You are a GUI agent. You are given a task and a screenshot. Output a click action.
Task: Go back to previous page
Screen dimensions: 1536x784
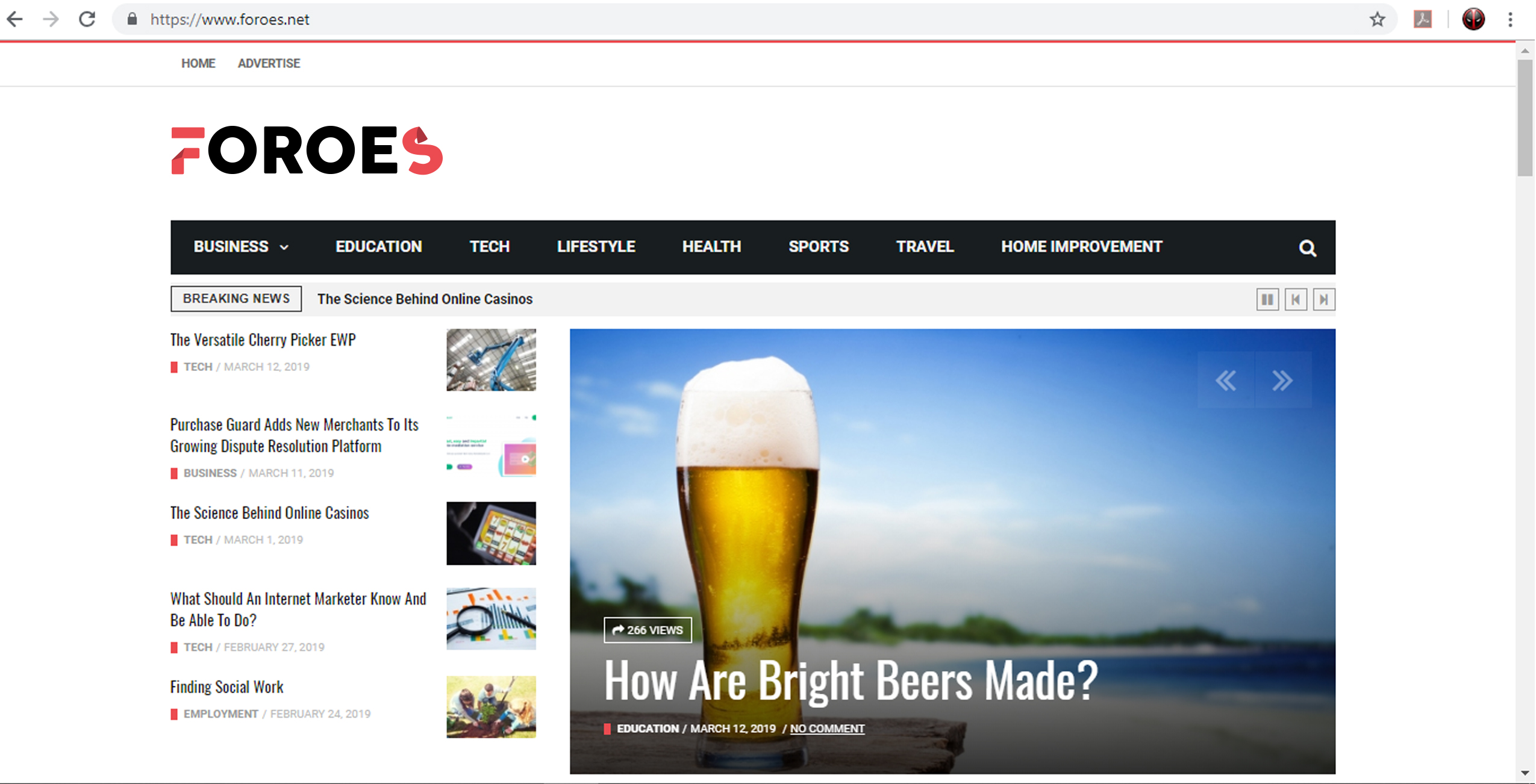tap(15, 19)
